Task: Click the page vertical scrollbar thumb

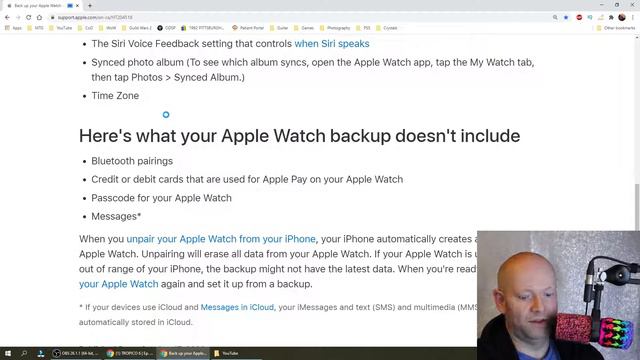Action: (637, 207)
